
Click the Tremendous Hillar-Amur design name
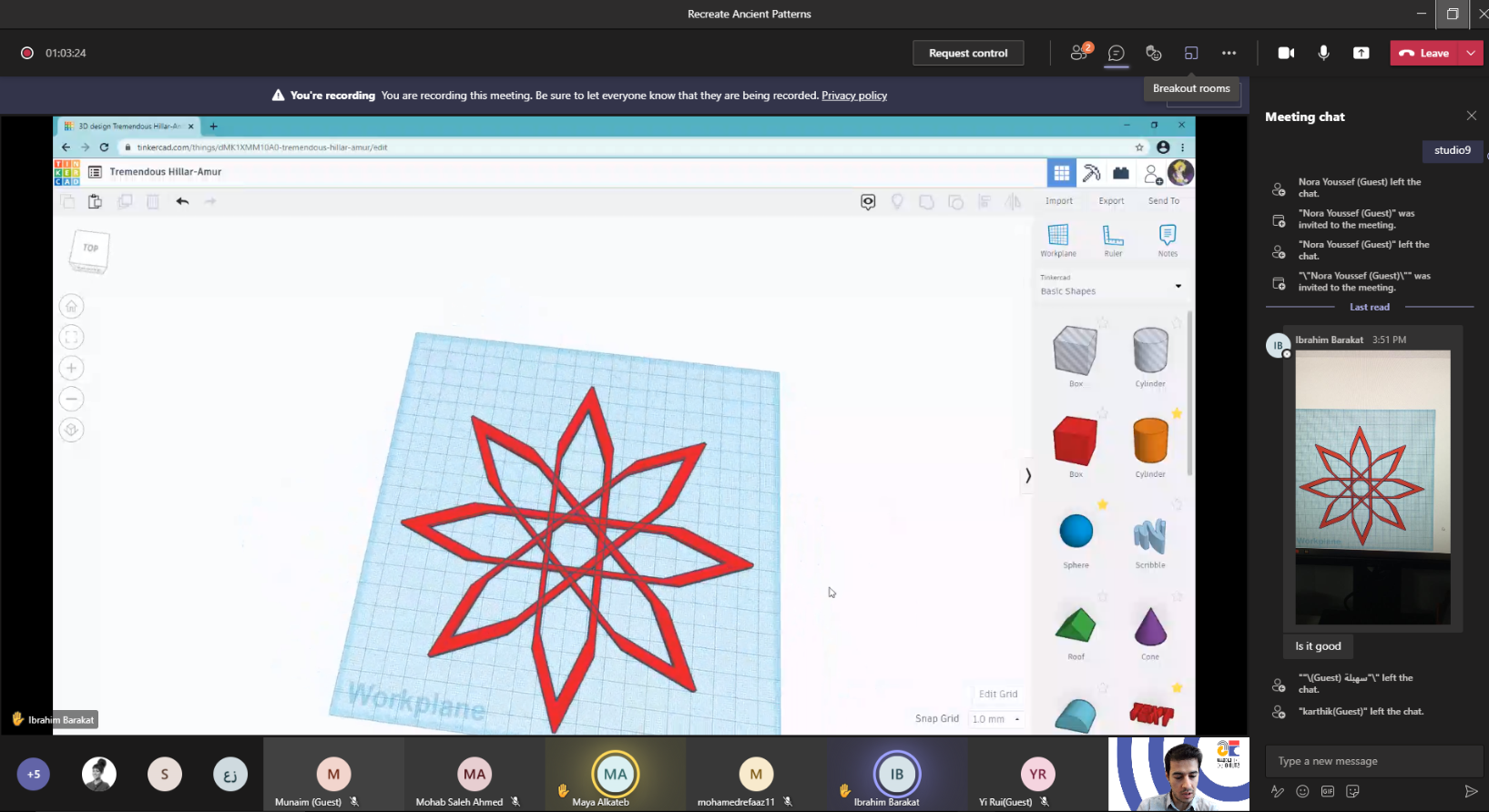[166, 171]
